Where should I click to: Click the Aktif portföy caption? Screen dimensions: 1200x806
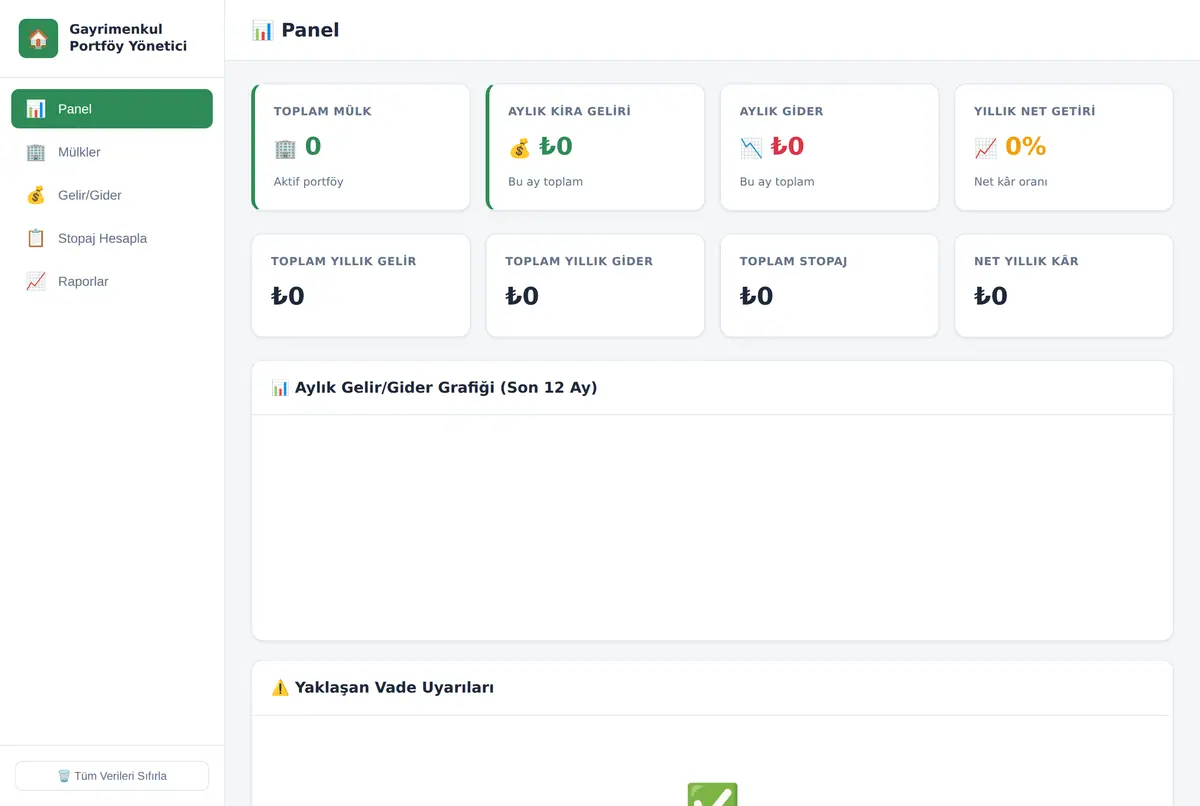point(309,182)
